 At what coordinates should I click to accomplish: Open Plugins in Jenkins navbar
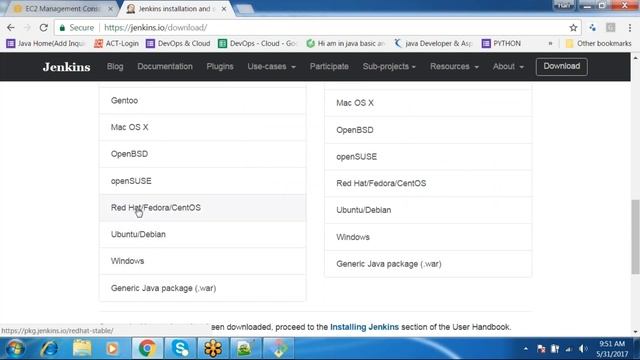220,67
